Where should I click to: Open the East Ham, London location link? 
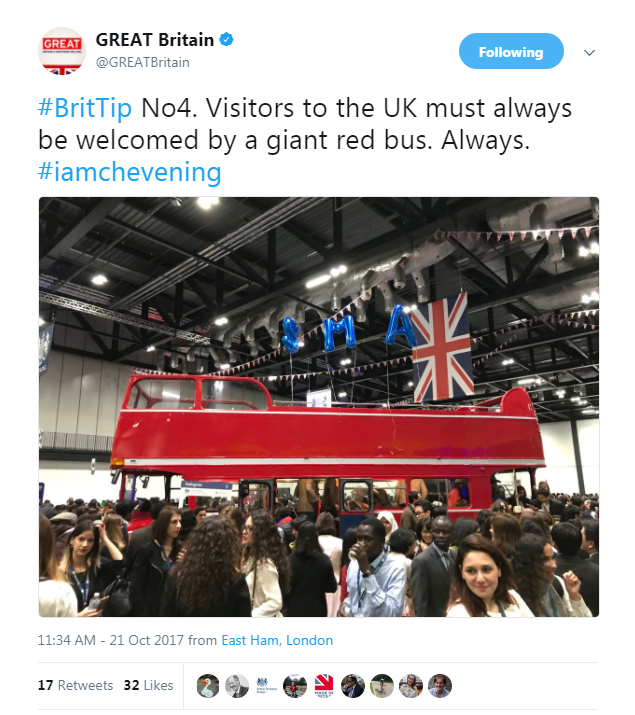(277, 640)
